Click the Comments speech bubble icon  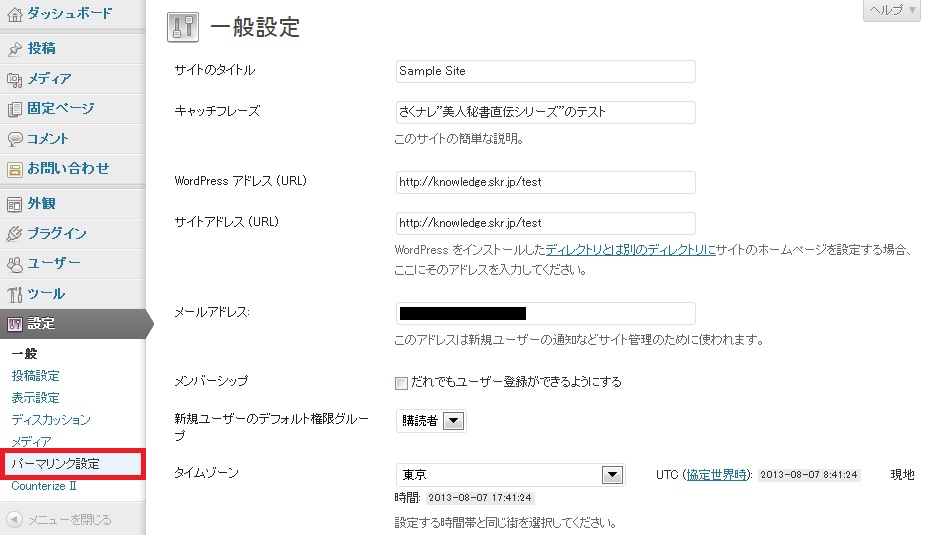[14, 139]
